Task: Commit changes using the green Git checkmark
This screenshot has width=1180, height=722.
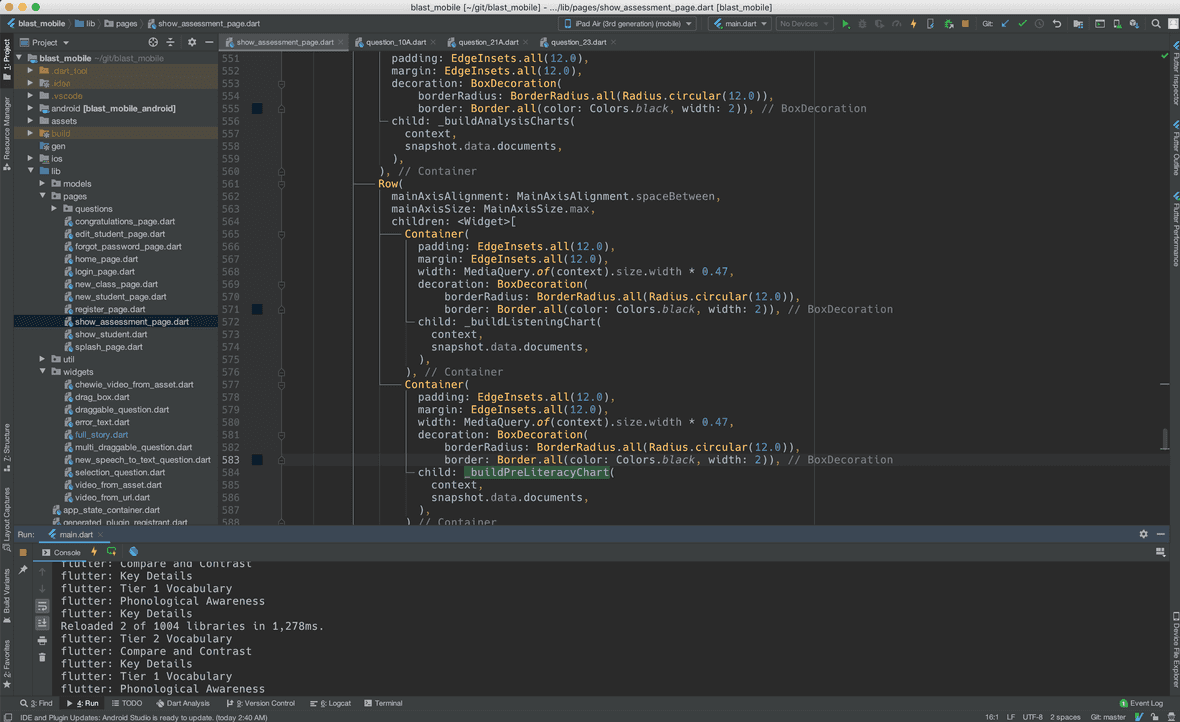Action: 1021,23
